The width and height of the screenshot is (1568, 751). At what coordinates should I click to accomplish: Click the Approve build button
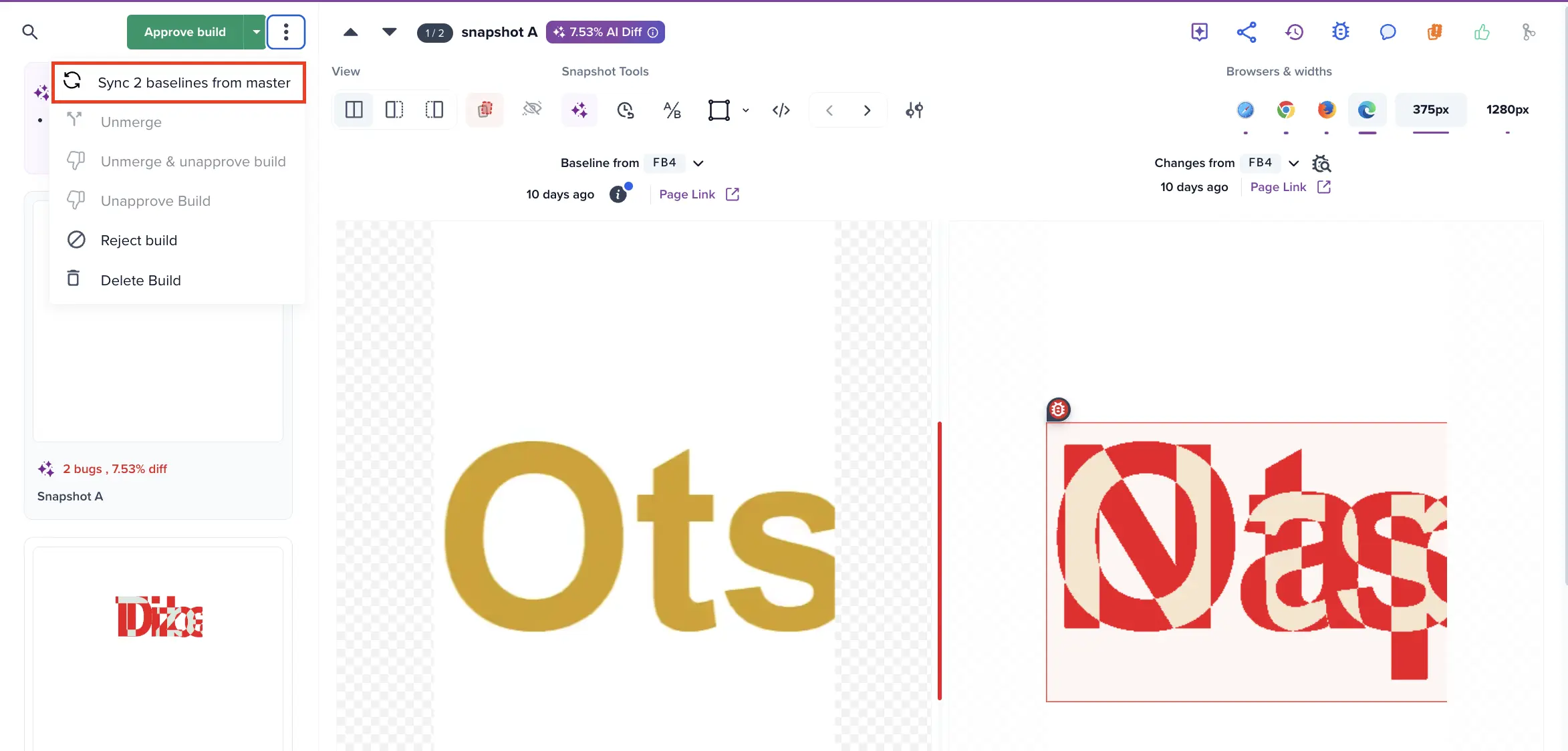tap(185, 32)
